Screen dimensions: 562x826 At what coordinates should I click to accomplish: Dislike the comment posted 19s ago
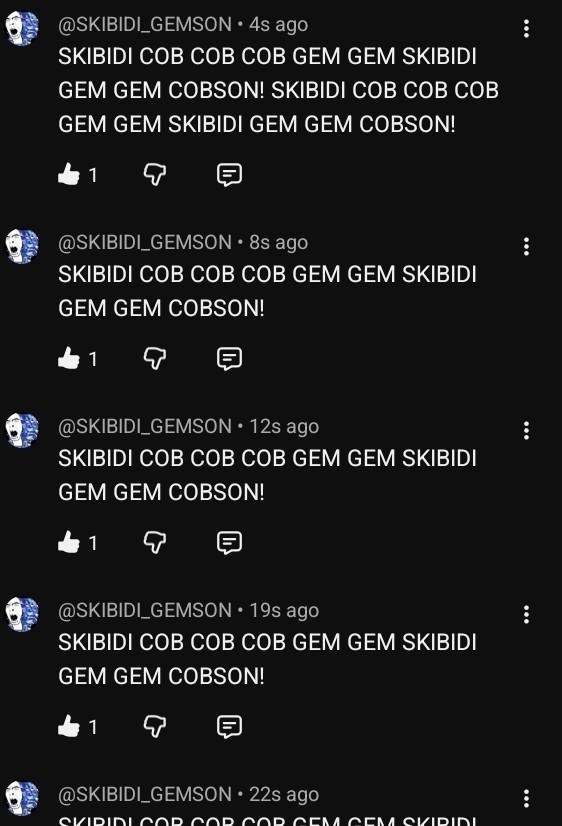[x=155, y=726]
